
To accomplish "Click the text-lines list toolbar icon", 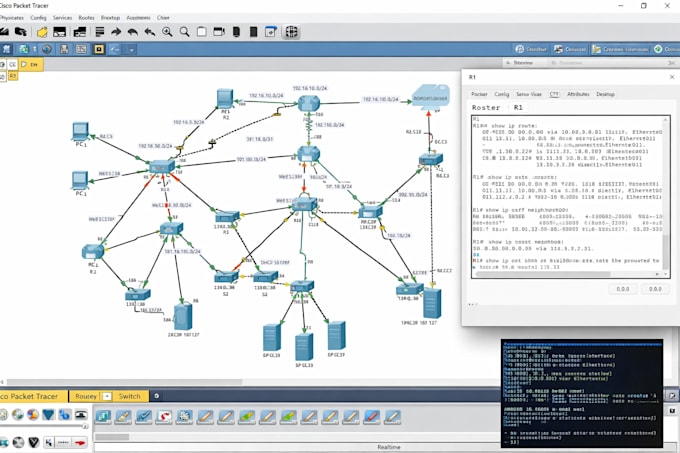I will (x=100, y=32).
